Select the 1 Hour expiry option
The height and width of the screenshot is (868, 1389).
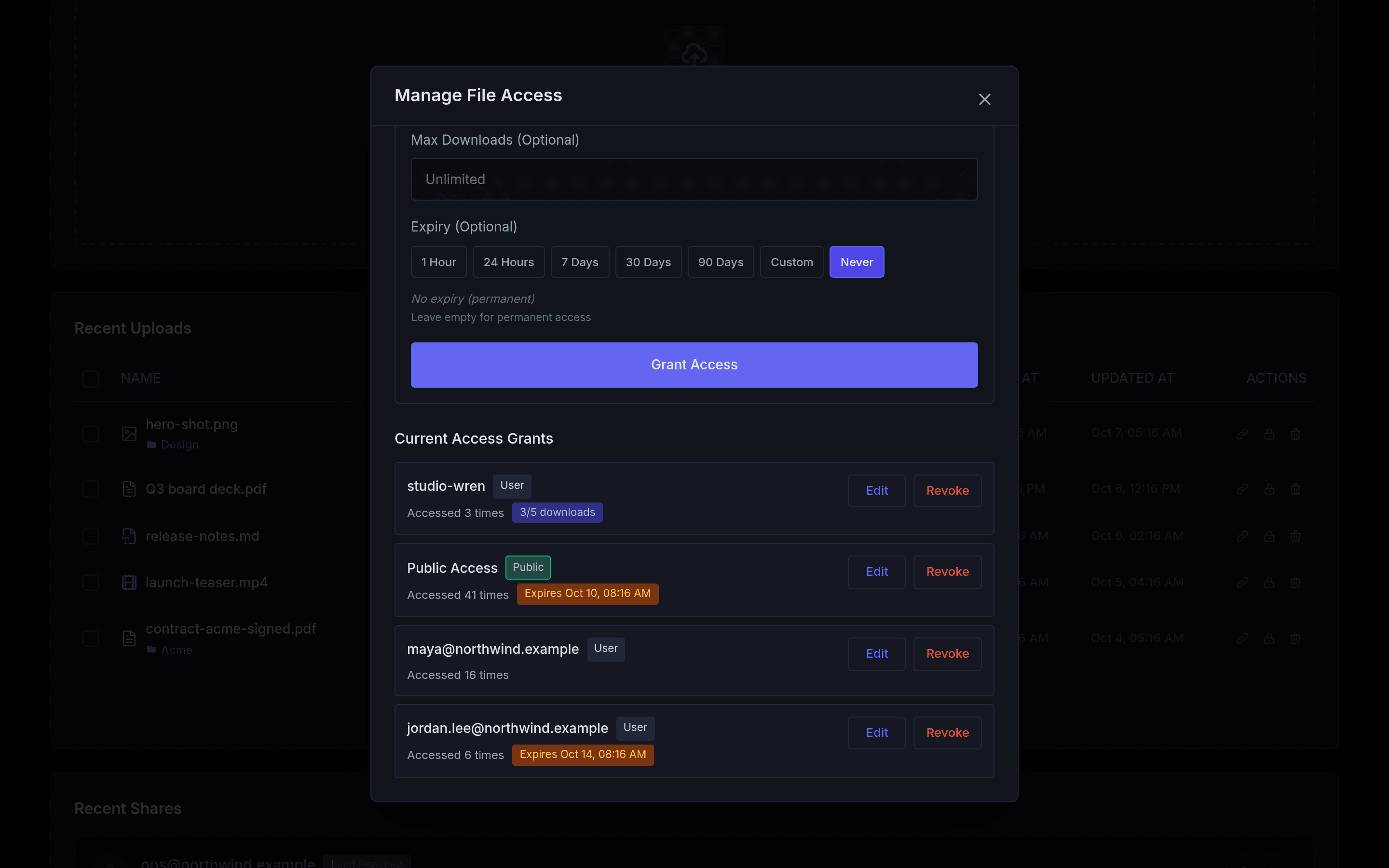pos(438,262)
